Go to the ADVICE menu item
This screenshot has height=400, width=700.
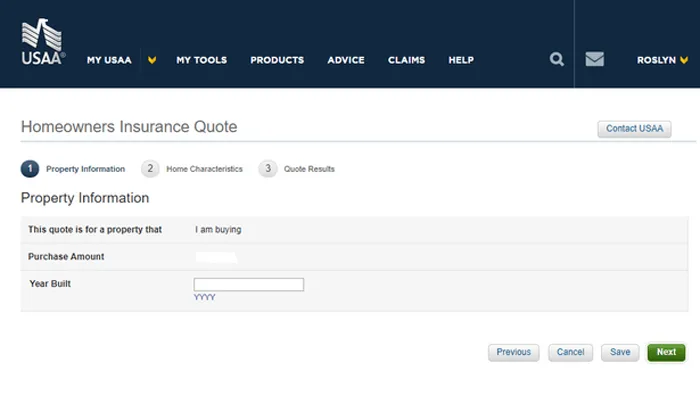point(346,60)
